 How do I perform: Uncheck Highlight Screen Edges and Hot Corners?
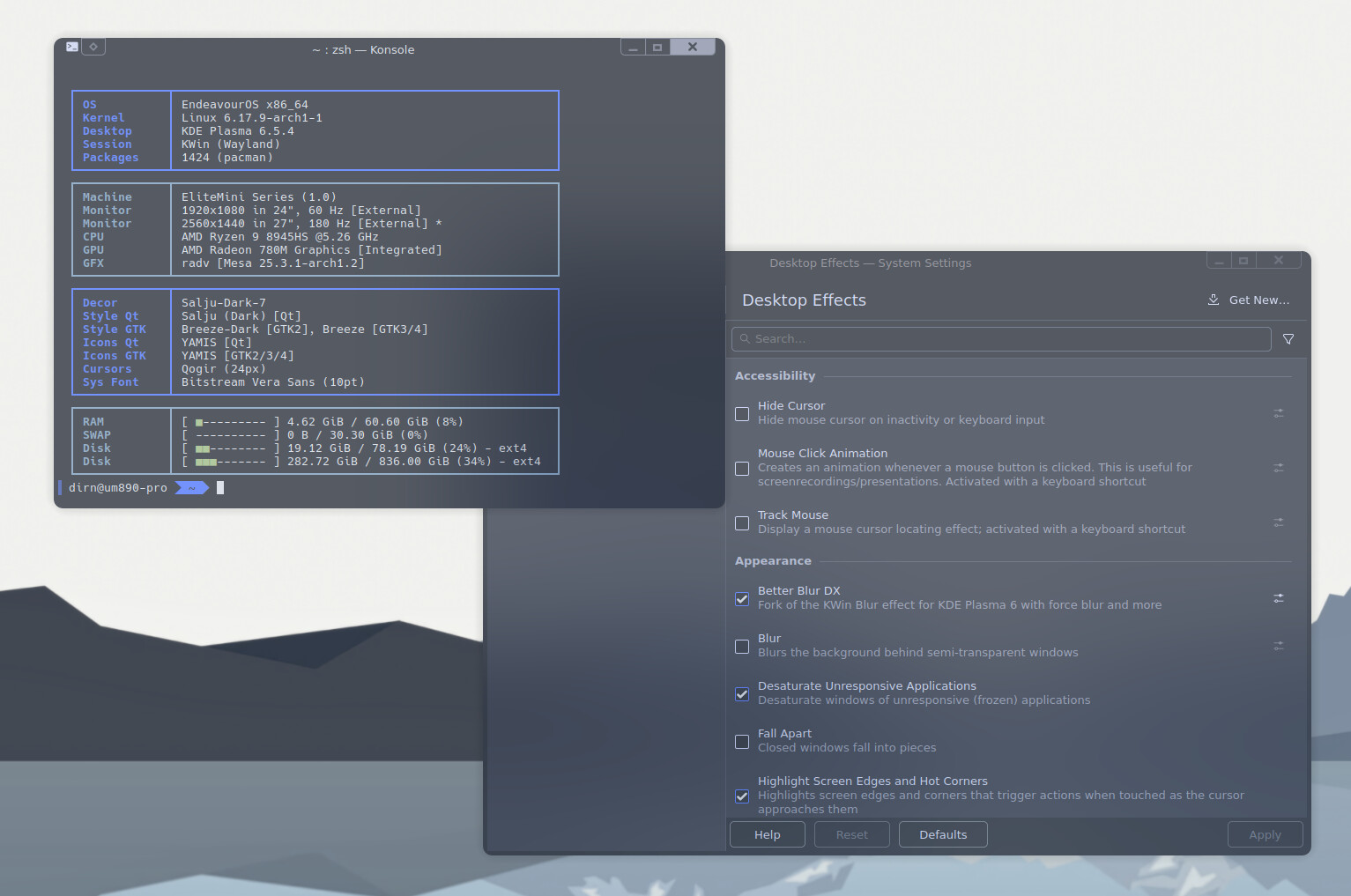(742, 796)
